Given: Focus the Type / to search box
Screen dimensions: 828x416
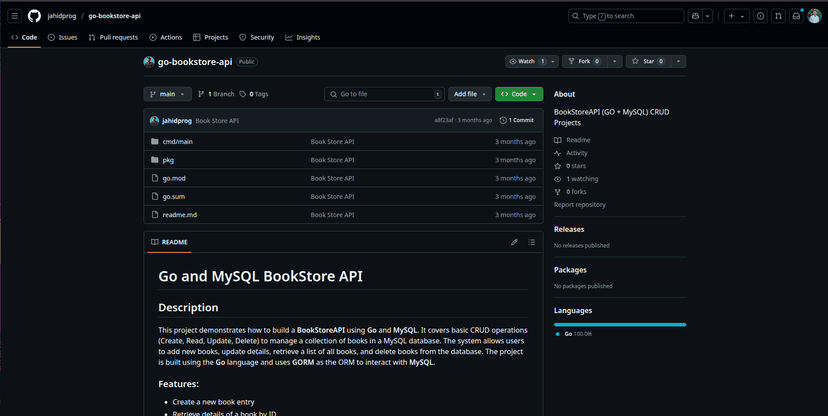Looking at the screenshot, I should [626, 16].
